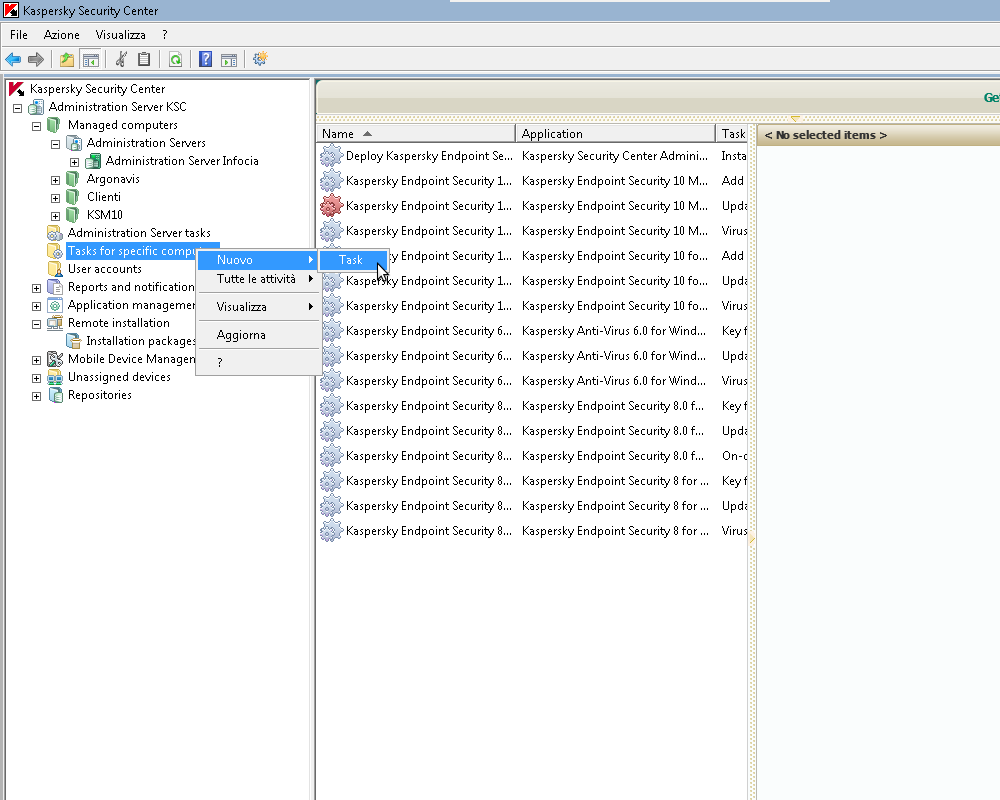Viewport: 1000px width, 800px height.
Task: Open the Azione menu
Action: click(x=61, y=35)
